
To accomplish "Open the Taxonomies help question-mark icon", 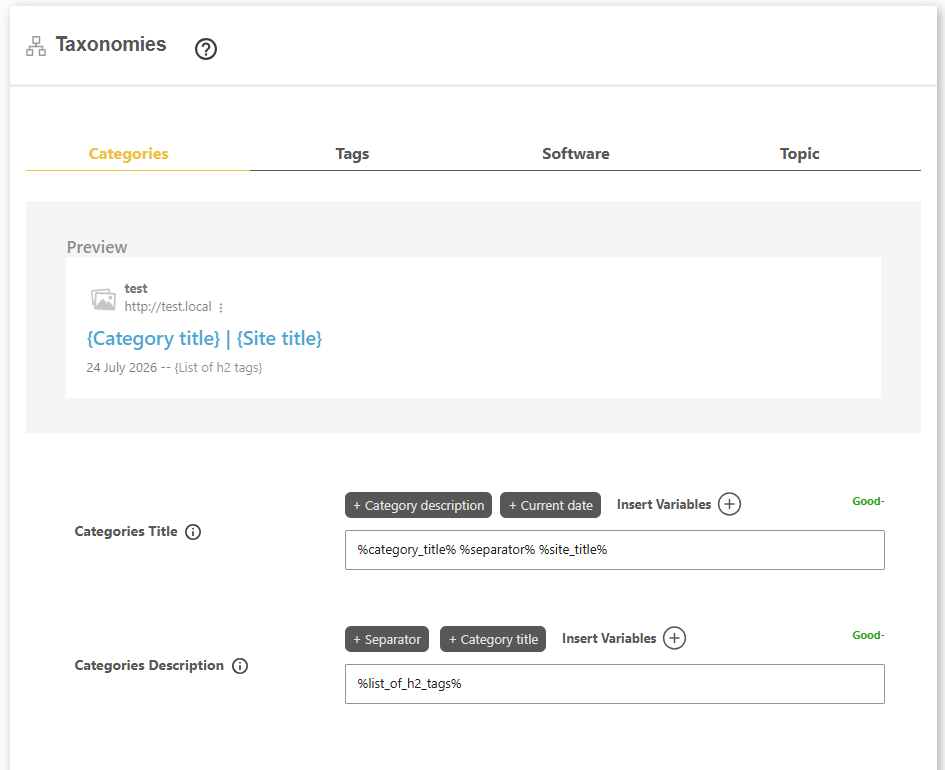I will point(206,49).
